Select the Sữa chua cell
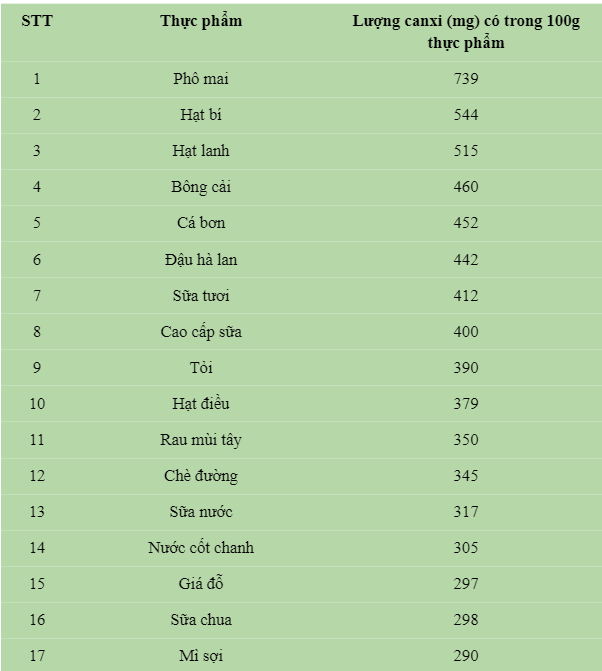The width and height of the screenshot is (602, 671). click(x=201, y=620)
